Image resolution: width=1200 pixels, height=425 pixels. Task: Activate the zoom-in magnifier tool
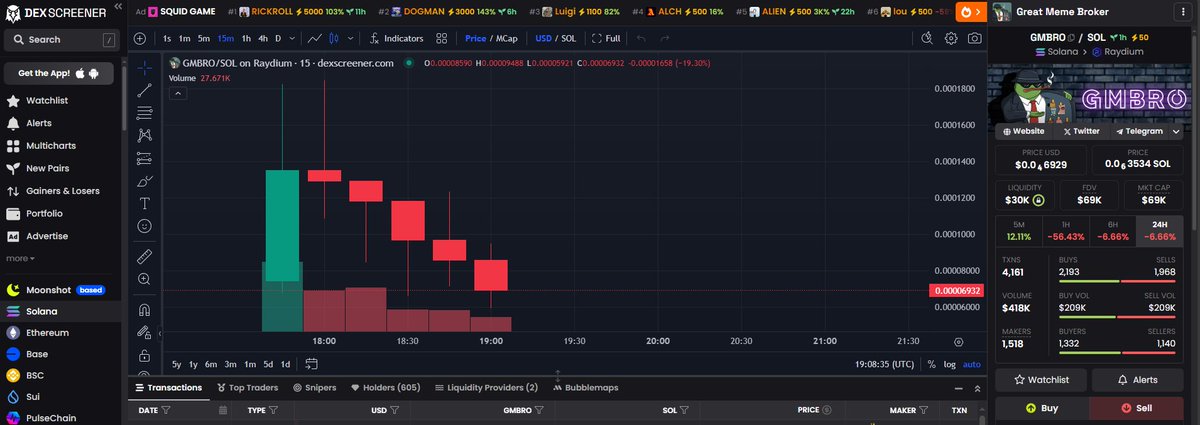tap(144, 279)
